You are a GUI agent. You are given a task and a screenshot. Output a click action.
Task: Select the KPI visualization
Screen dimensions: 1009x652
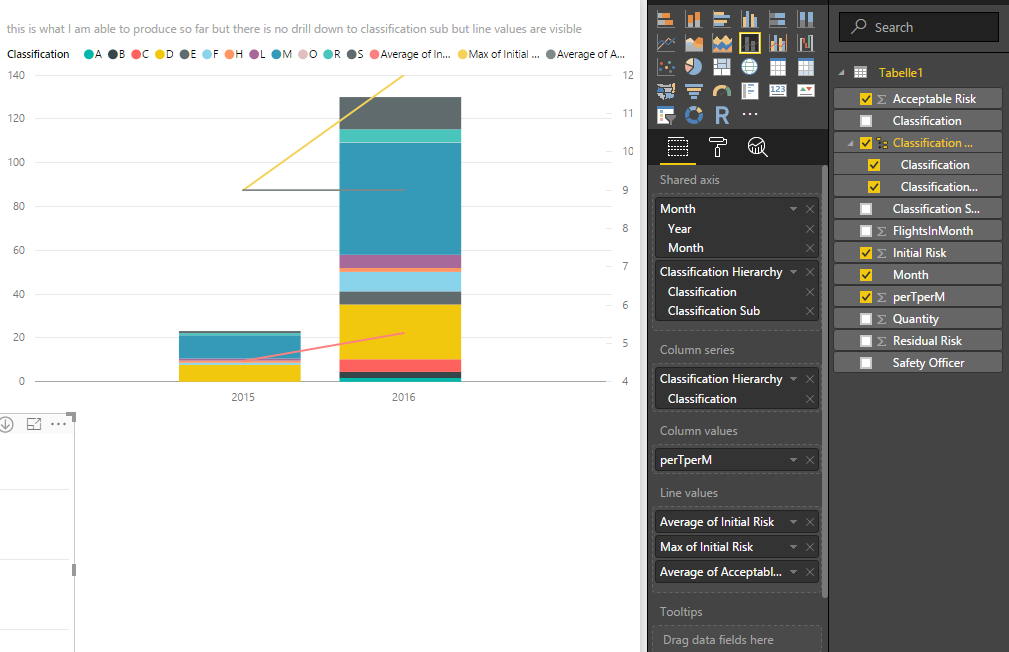pyautogui.click(x=806, y=91)
